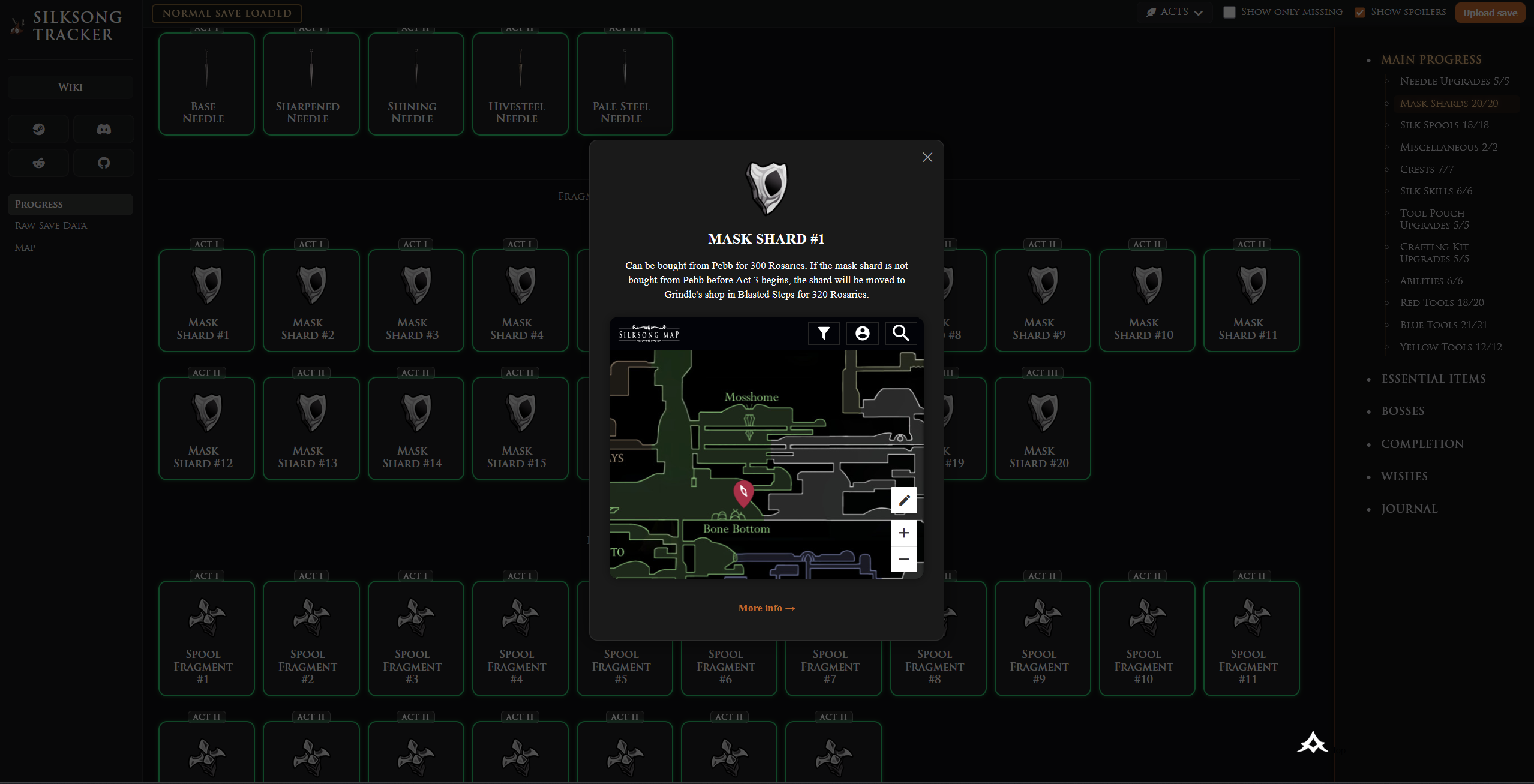Open the Acts dropdown
This screenshot has height=784, width=1534.
(1174, 12)
